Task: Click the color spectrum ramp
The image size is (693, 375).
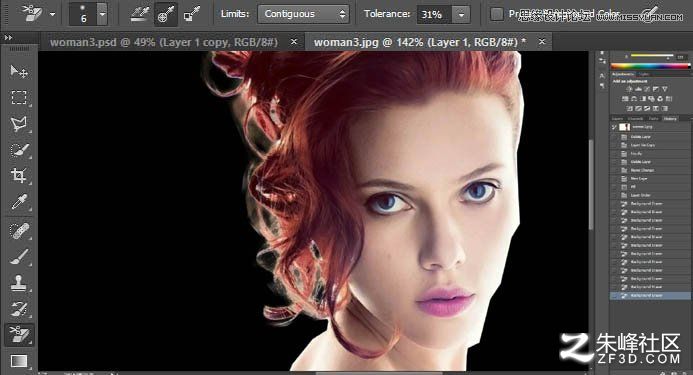Action: (x=650, y=66)
